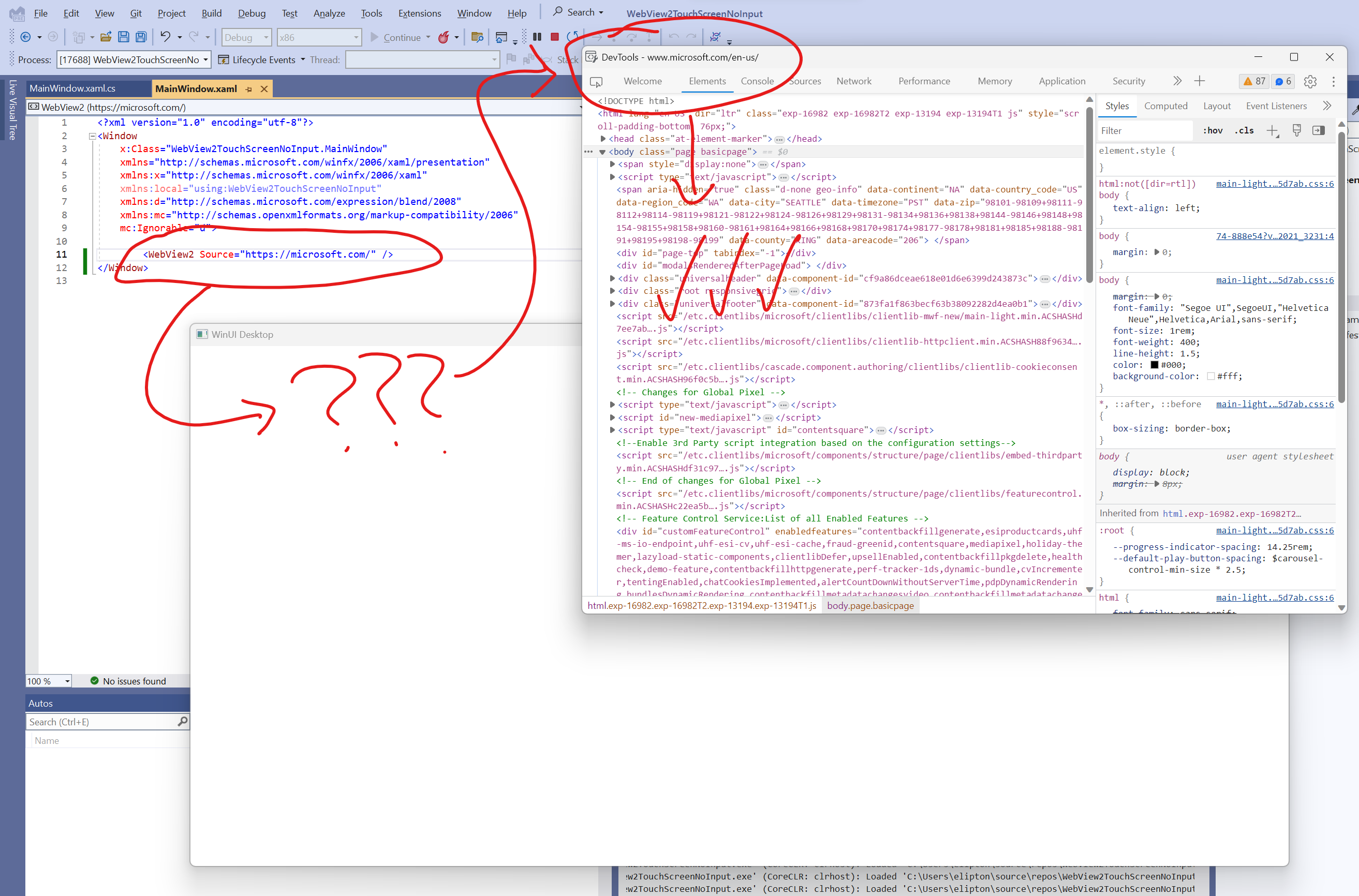Screen dimensions: 1359x896
Task: Click the Visual Studio Search box
Action: pyautogui.click(x=579, y=12)
